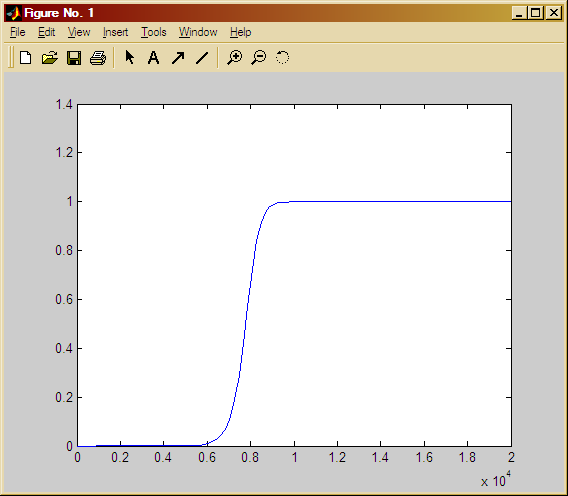Click the y-axis tick label 1.4

coord(64,105)
